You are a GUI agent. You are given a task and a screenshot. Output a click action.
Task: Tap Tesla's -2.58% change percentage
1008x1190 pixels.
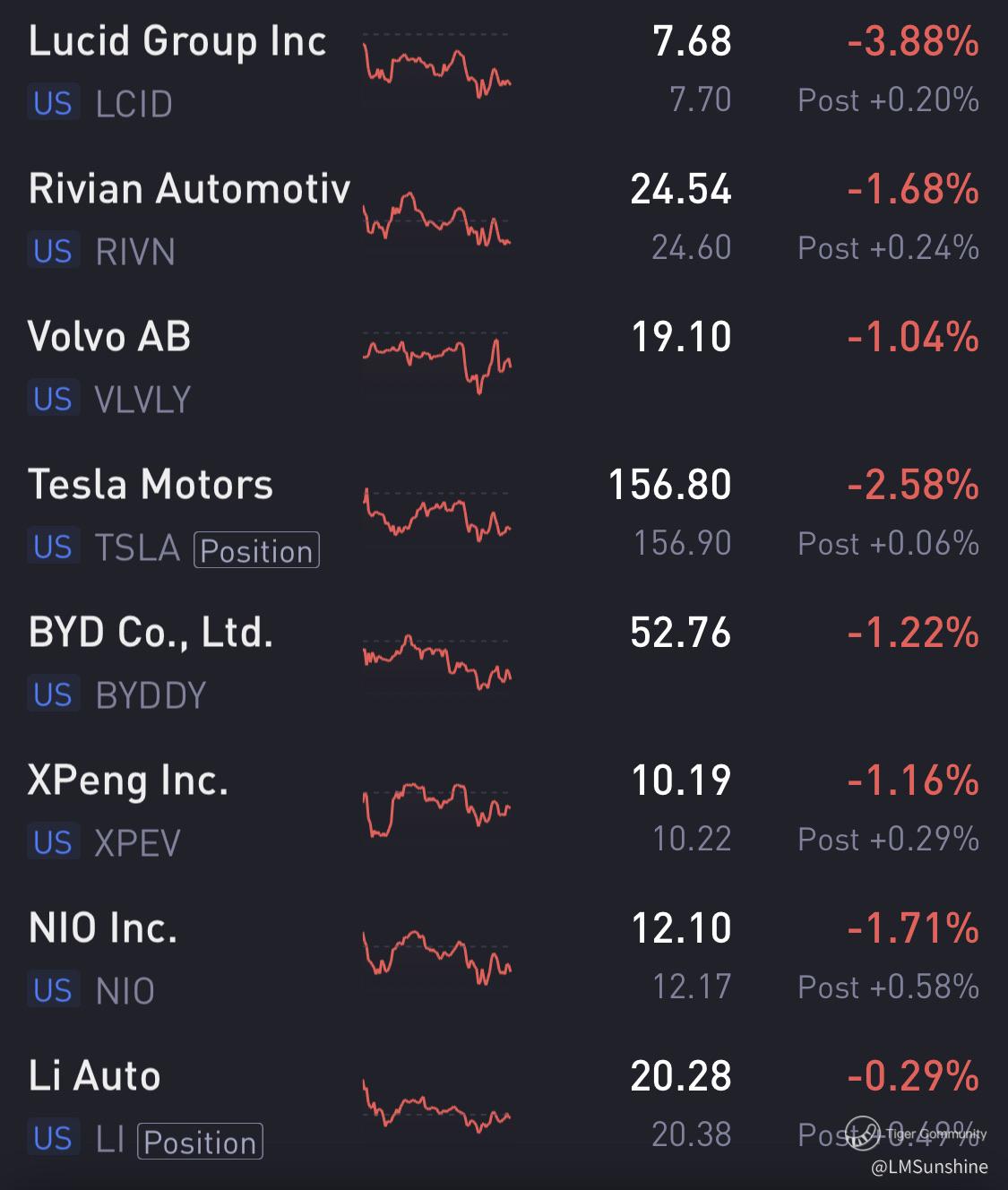(912, 485)
